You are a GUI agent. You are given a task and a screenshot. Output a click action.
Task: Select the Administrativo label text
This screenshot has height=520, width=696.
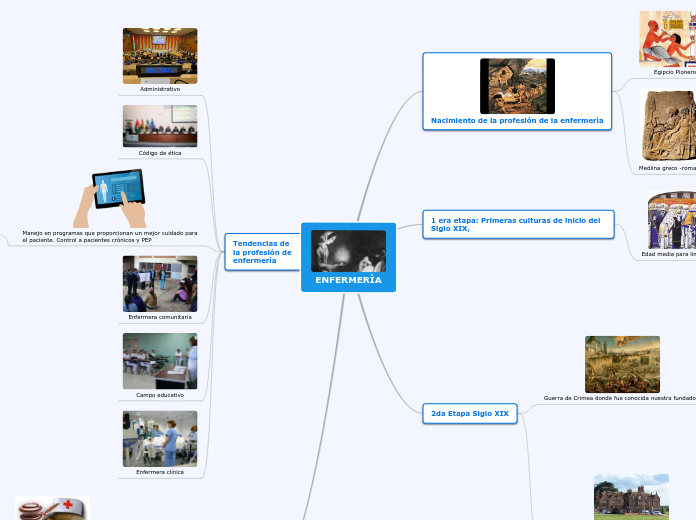(x=160, y=89)
